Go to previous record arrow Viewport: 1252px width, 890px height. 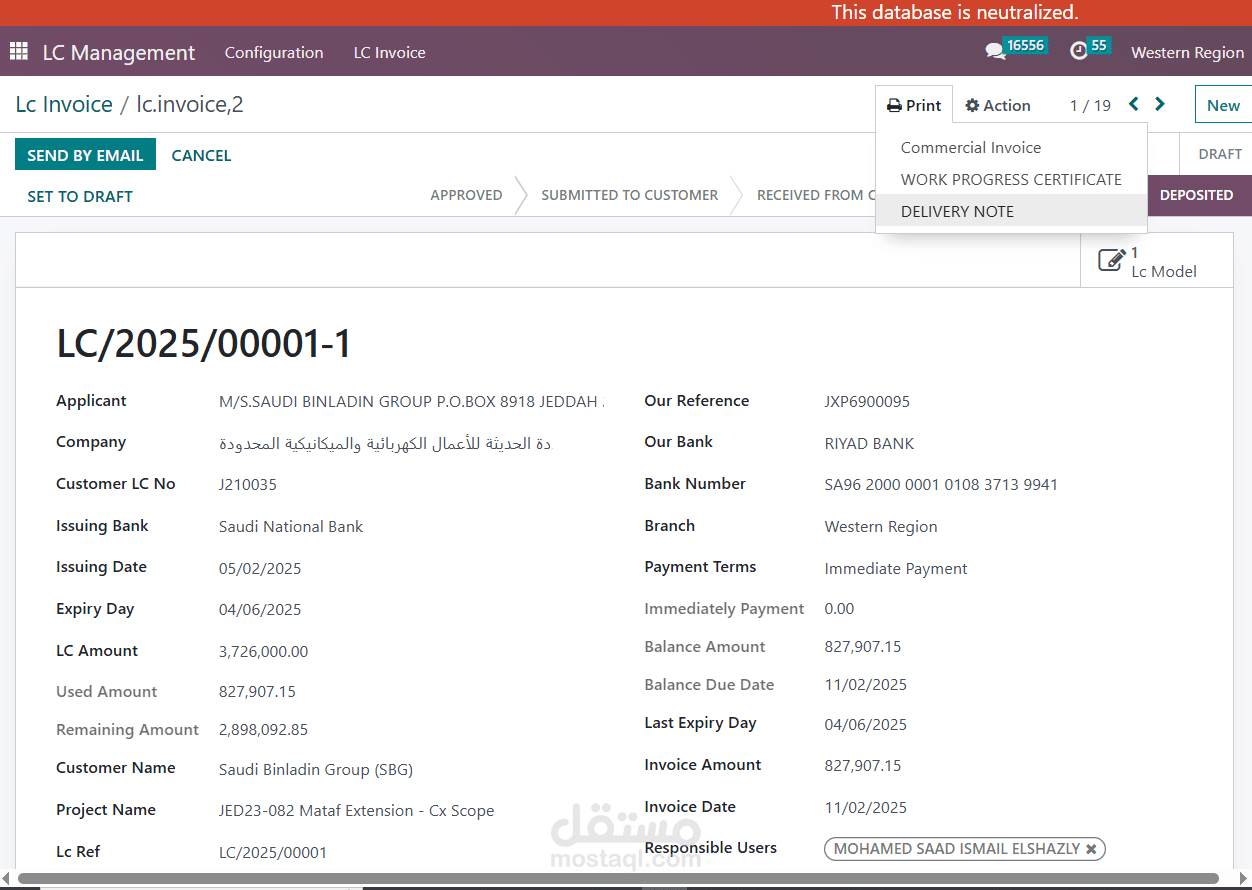(1134, 104)
